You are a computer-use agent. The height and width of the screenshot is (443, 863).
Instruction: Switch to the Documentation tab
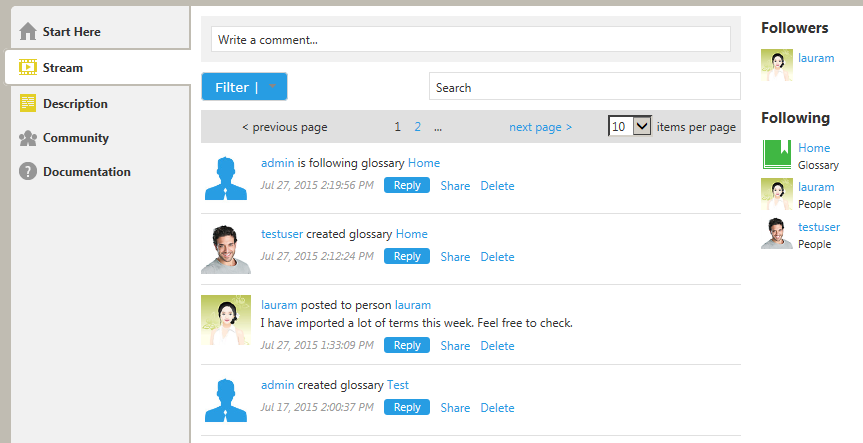pos(86,172)
